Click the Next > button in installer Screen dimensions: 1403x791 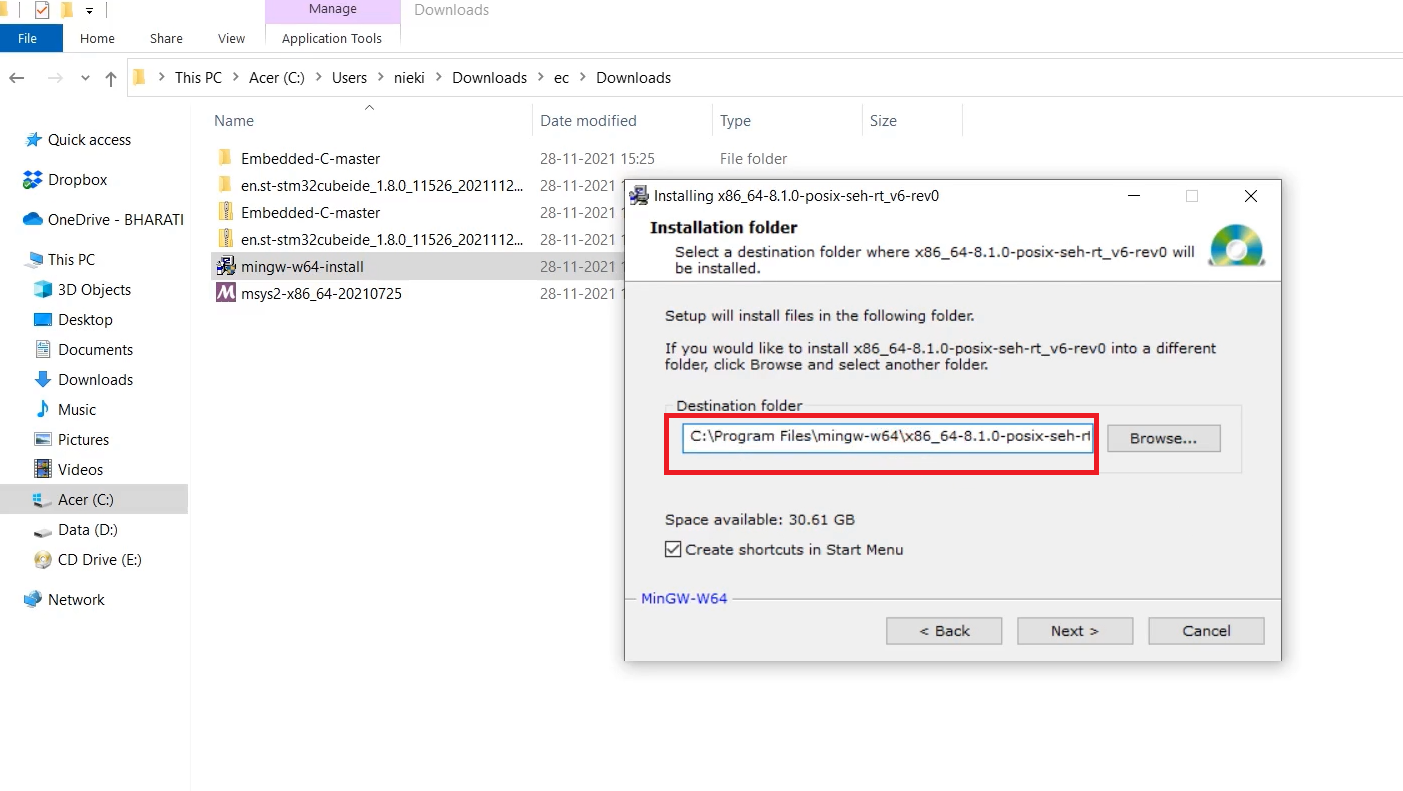pos(1075,631)
